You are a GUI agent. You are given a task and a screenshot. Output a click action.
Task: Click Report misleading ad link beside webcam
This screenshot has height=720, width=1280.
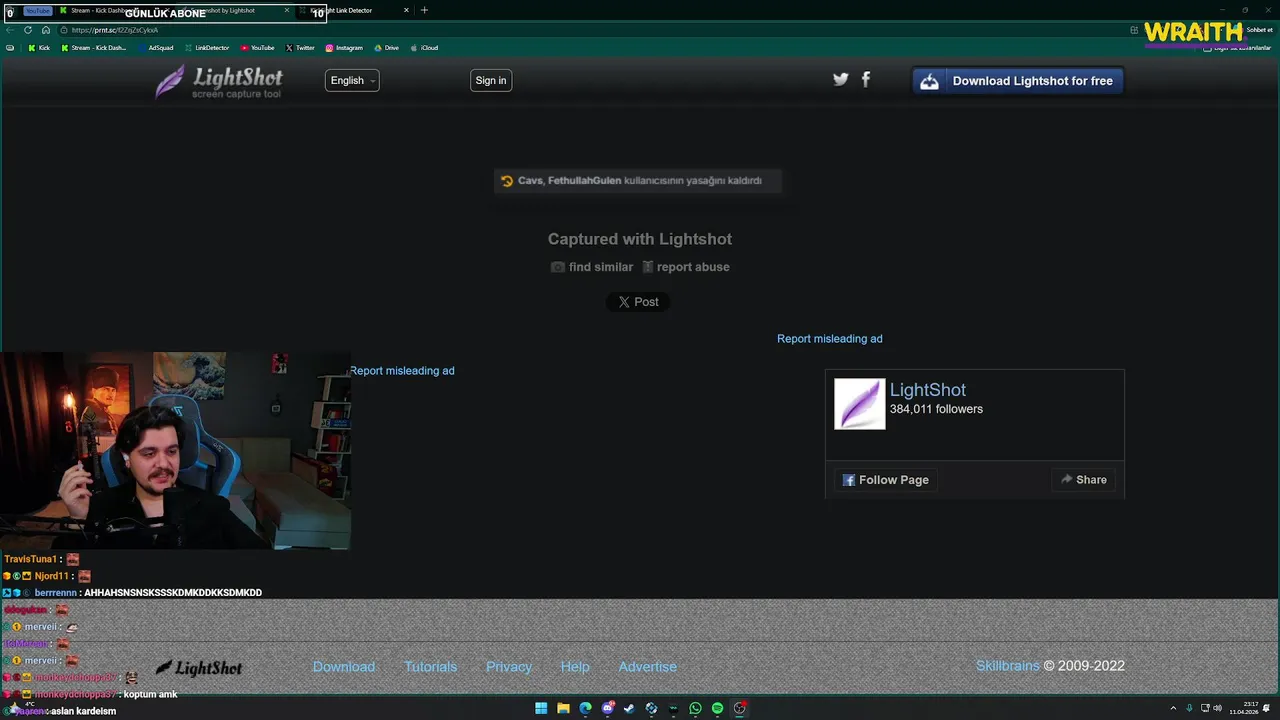[x=402, y=371]
